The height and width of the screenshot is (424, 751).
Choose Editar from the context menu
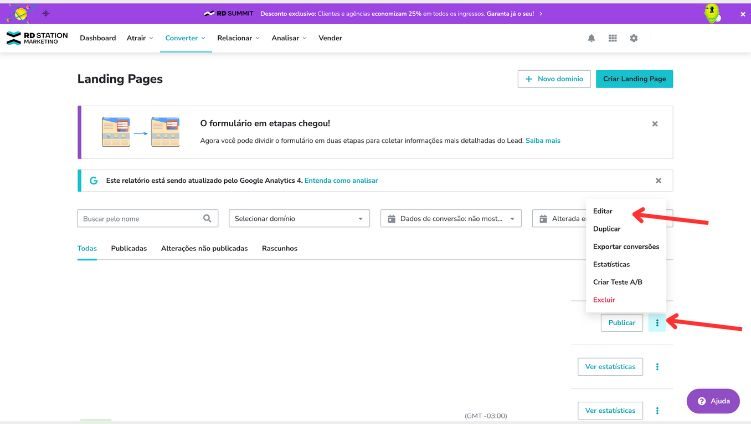tap(603, 211)
